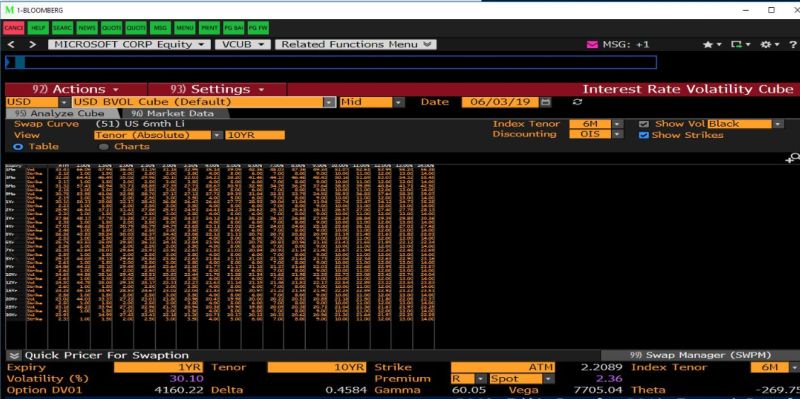Click the Strike ATM field
The image size is (800, 399).
(503, 367)
